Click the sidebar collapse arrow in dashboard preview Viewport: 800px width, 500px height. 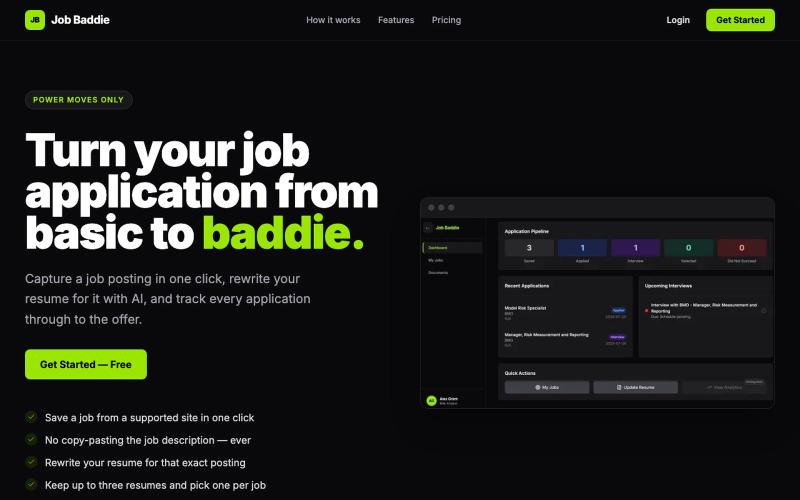[x=428, y=228]
